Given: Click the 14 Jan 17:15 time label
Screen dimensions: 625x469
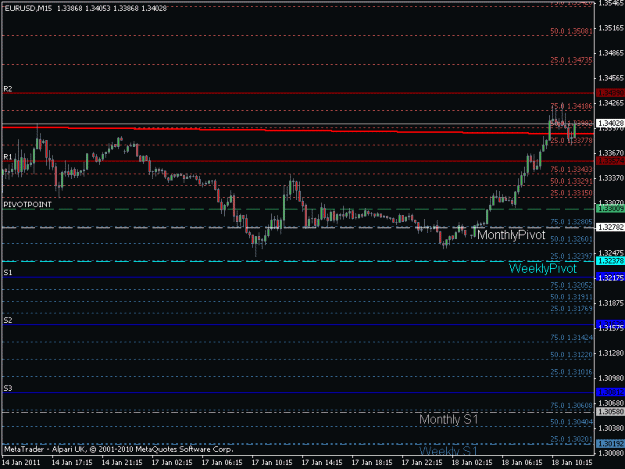Looking at the screenshot, I should (x=72, y=463).
